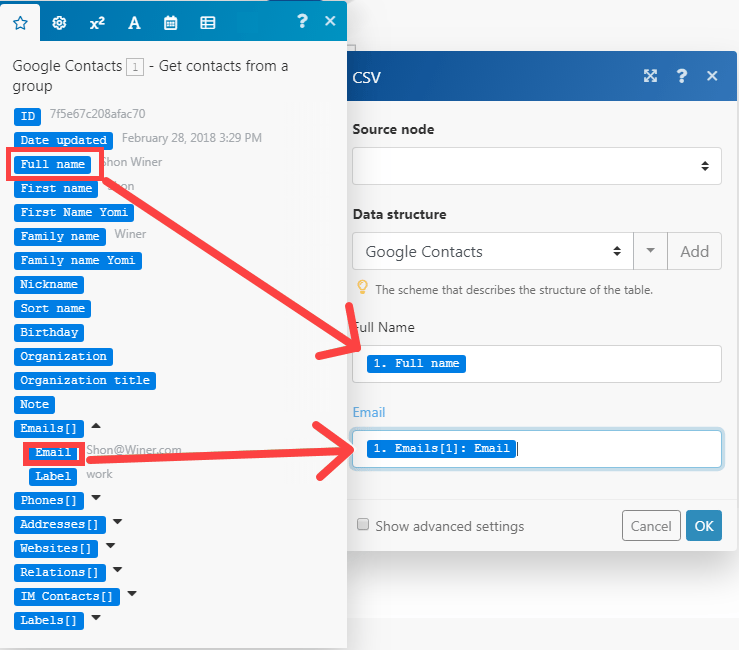The width and height of the screenshot is (739, 650).
Task: Select the Note variable pill
Action: tap(34, 405)
